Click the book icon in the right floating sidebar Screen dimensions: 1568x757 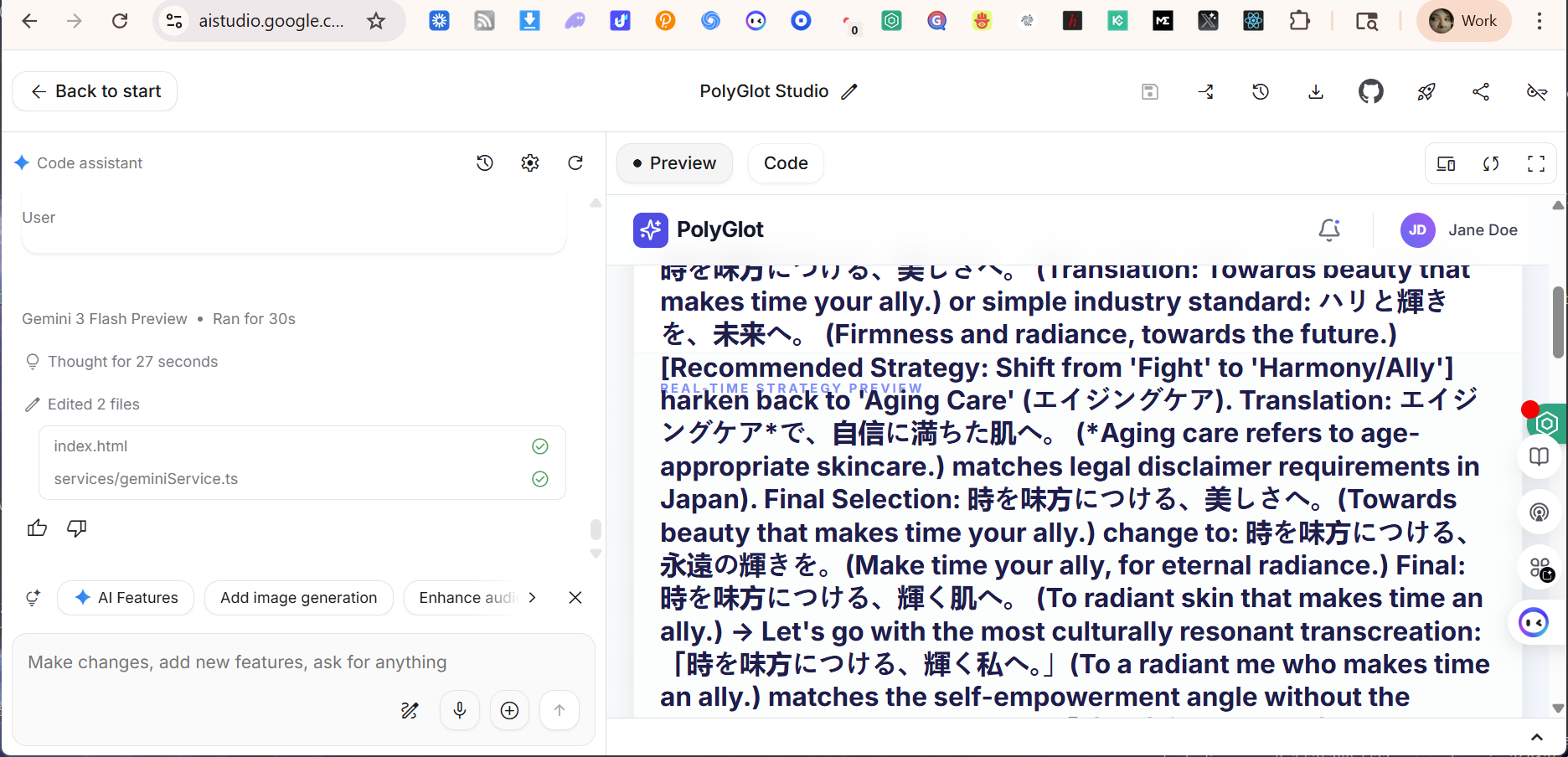[1540, 457]
